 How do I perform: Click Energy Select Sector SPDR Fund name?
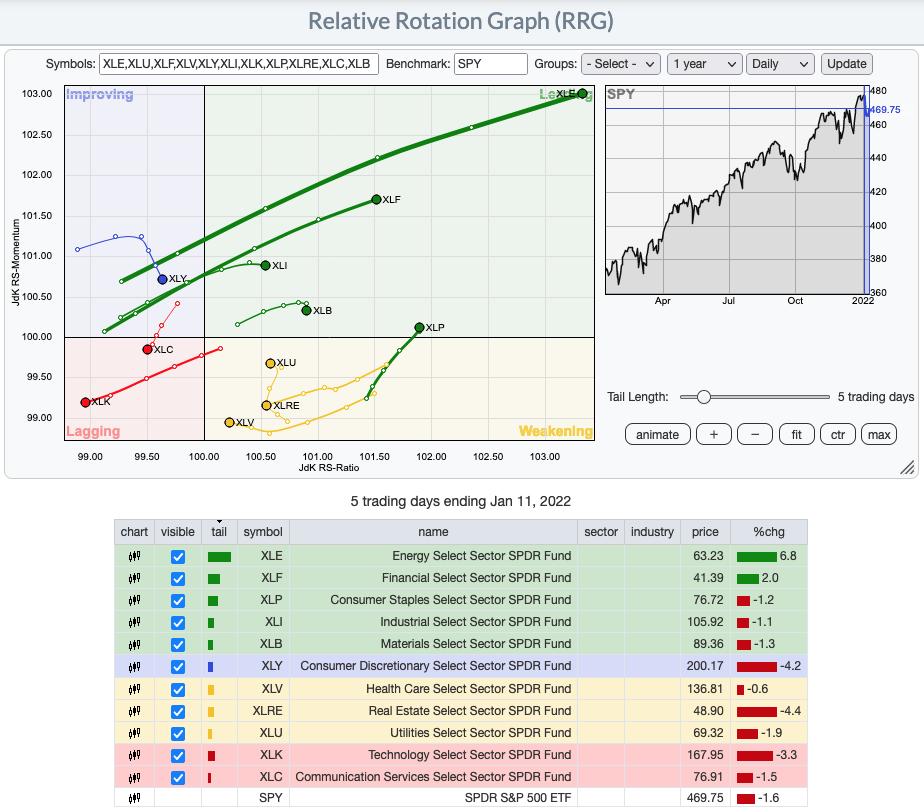(481, 556)
